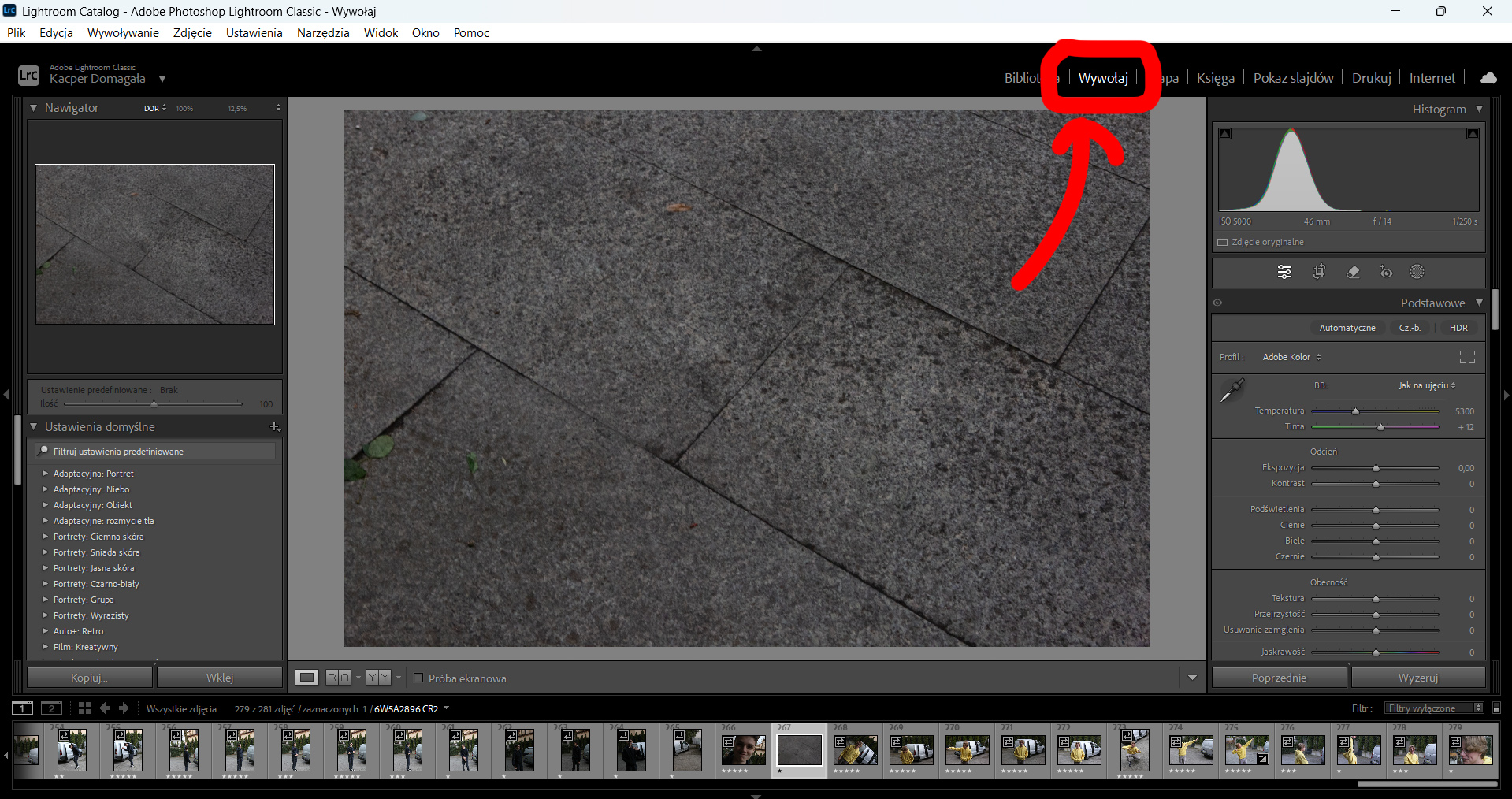Viewport: 1512px width, 799px height.
Task: Open the Adobe Kolor profile dropdown
Action: pyautogui.click(x=1292, y=357)
